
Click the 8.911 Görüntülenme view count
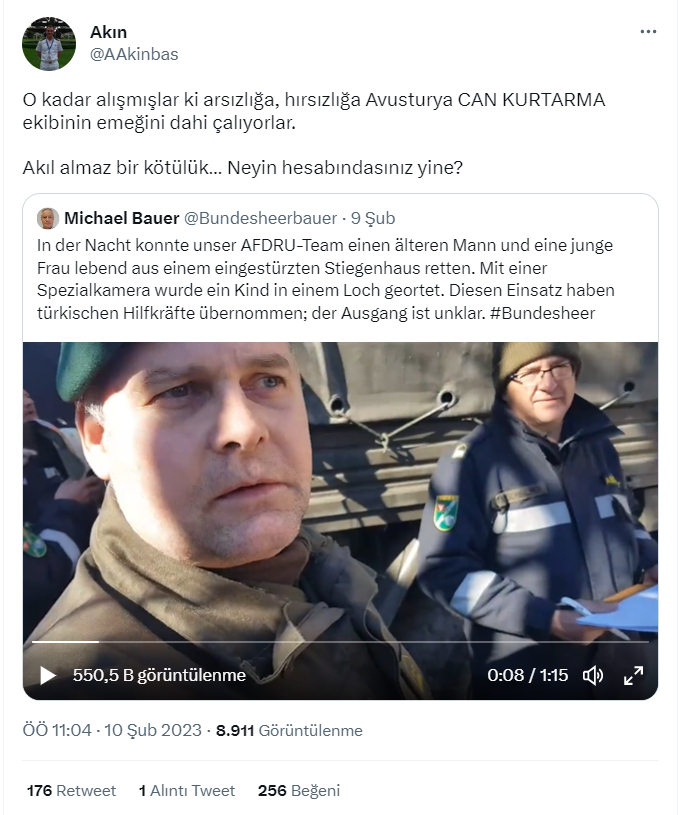pos(289,730)
